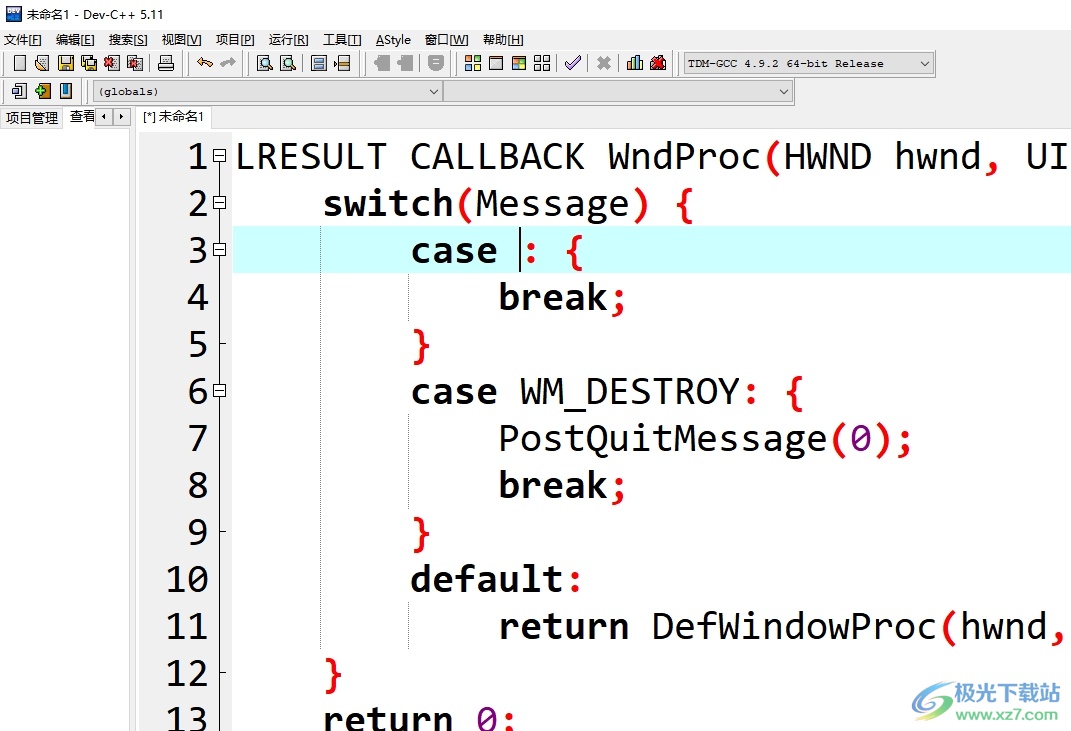Click the blue bookmark toolbar icon
1071x731 pixels.
pos(66,91)
